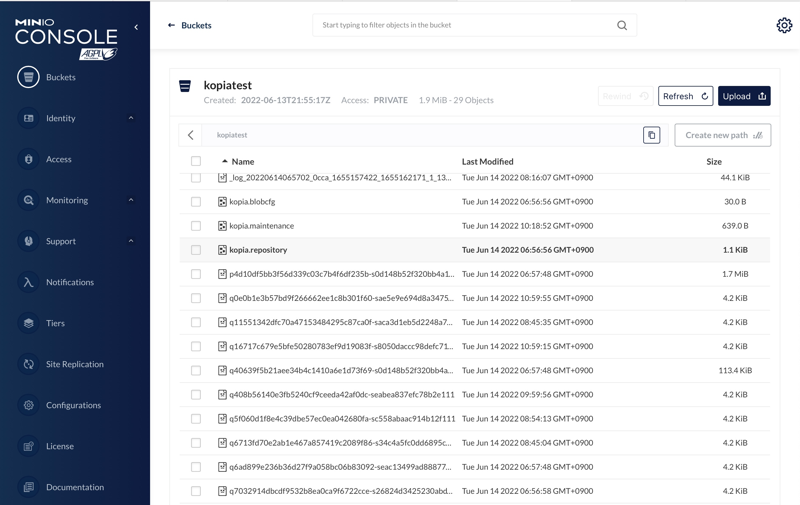This screenshot has width=800, height=505.
Task: Click the Rewind button
Action: 625,96
